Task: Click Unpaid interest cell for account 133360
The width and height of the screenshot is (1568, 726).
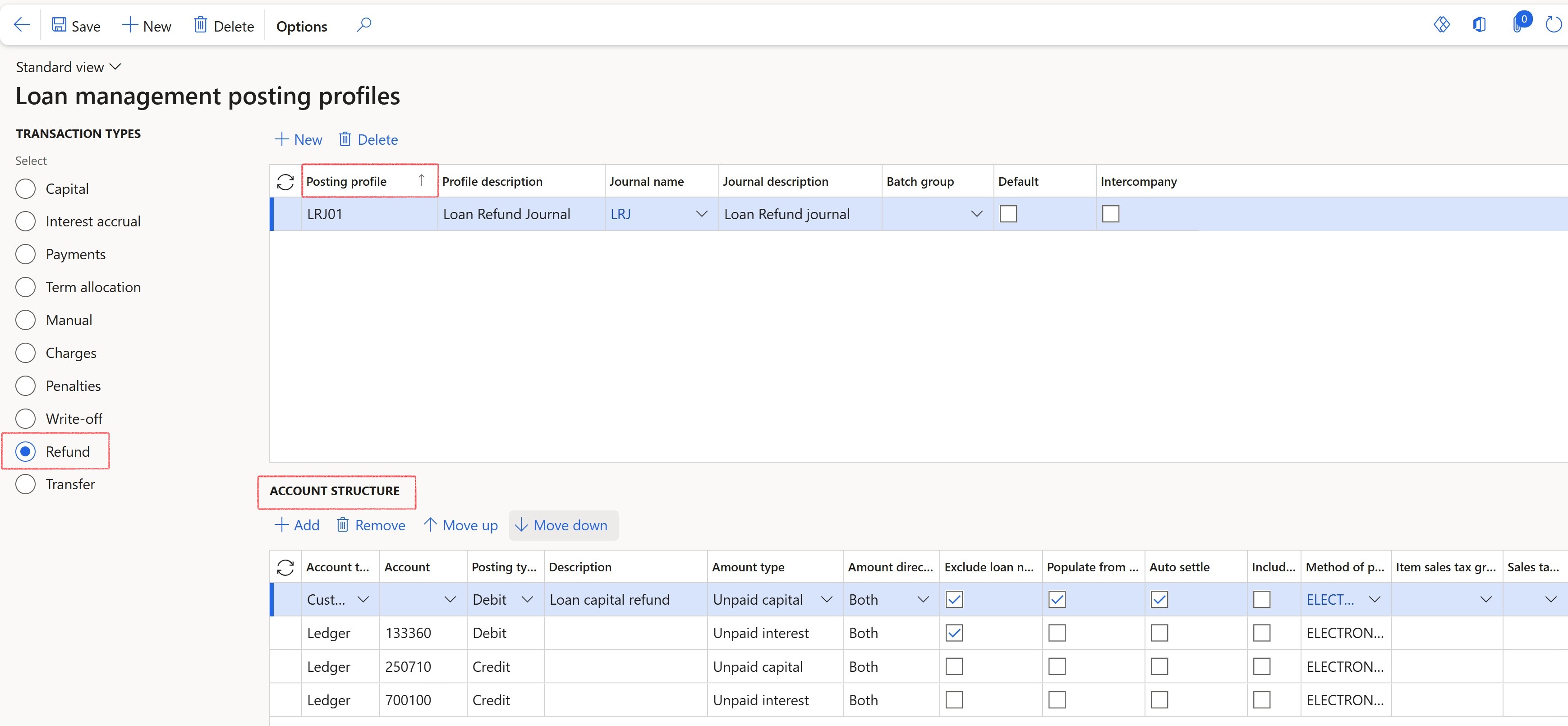Action: click(776, 634)
